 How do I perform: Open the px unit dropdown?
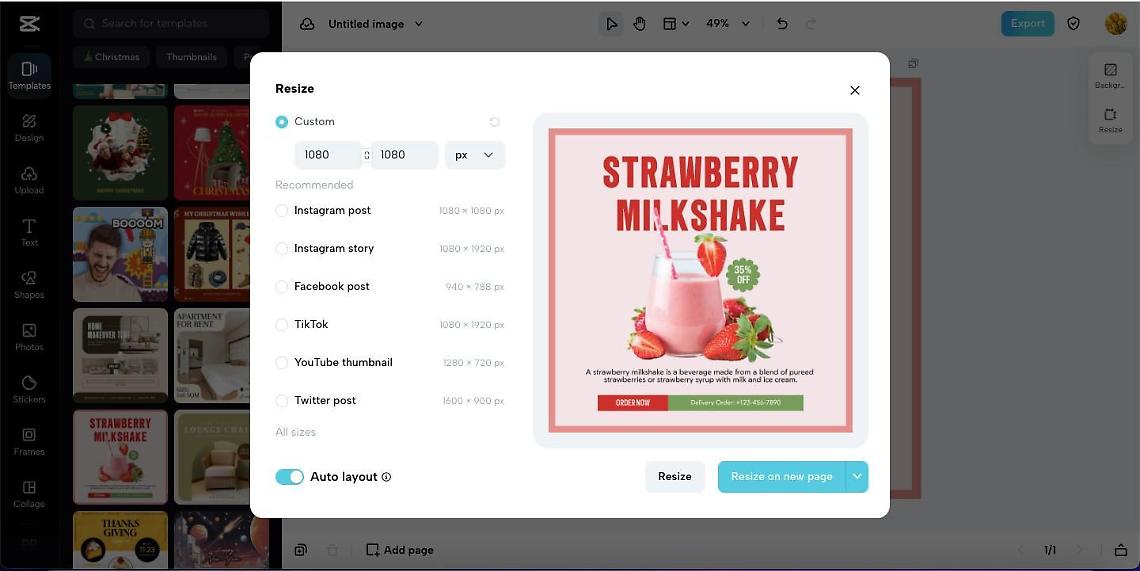click(x=475, y=155)
